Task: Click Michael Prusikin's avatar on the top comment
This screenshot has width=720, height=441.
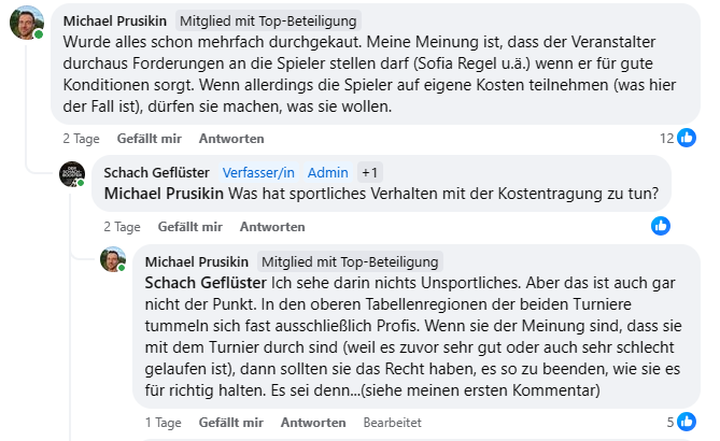Action: pos(27,22)
